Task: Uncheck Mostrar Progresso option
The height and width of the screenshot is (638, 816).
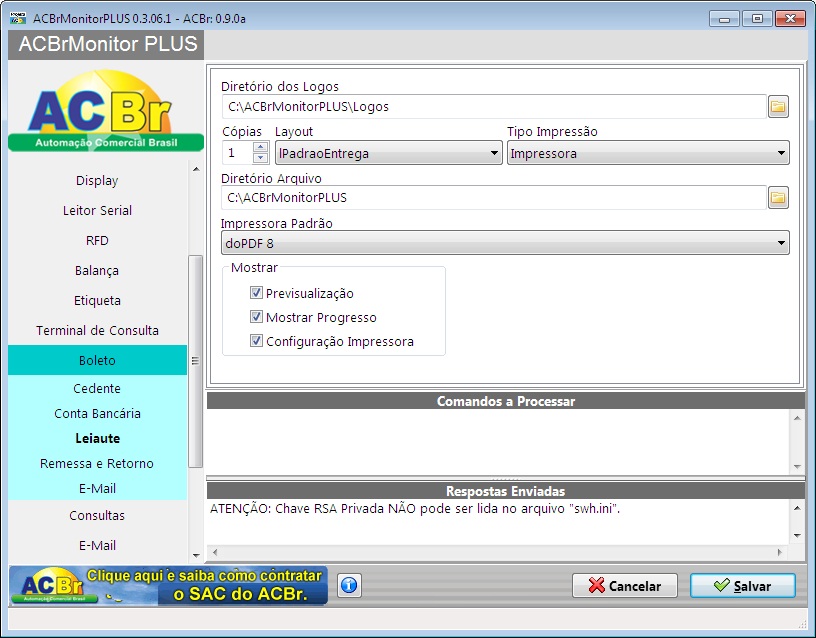Action: [x=256, y=316]
